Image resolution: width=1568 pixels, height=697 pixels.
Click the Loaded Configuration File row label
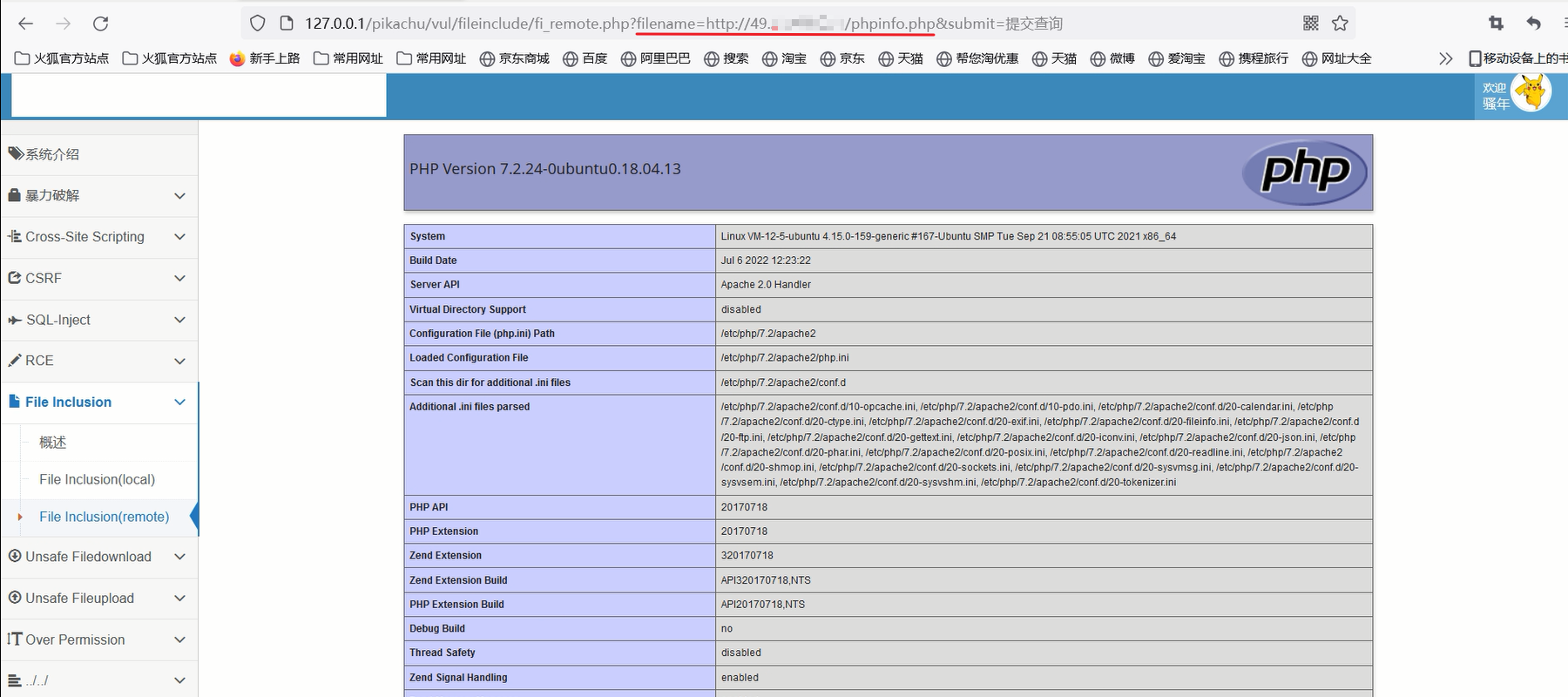click(469, 358)
